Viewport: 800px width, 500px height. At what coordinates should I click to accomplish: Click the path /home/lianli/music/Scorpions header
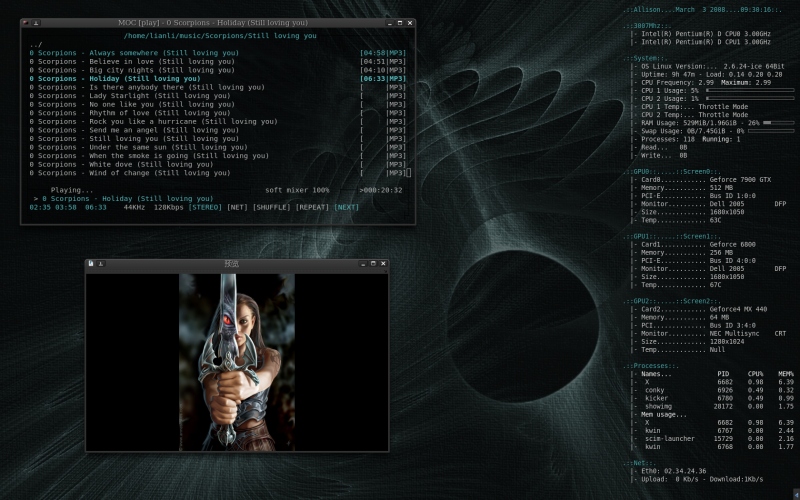220,36
